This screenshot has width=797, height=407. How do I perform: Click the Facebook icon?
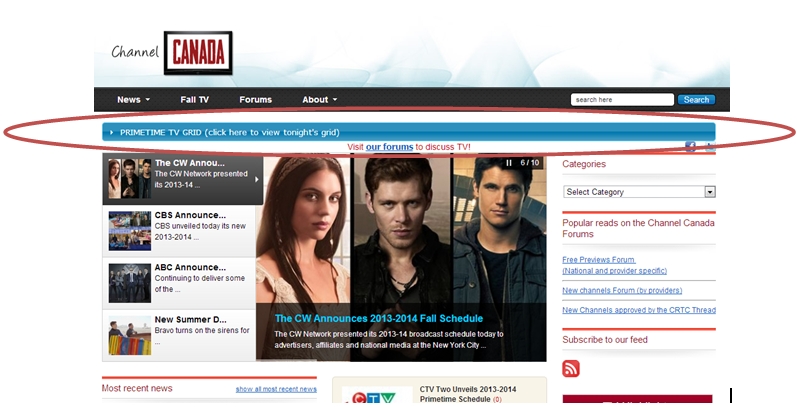point(690,147)
